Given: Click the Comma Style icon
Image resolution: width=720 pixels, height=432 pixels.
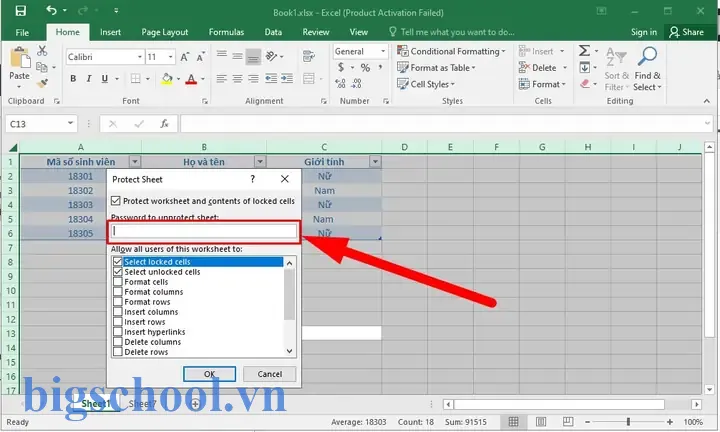Looking at the screenshot, I should 380,67.
